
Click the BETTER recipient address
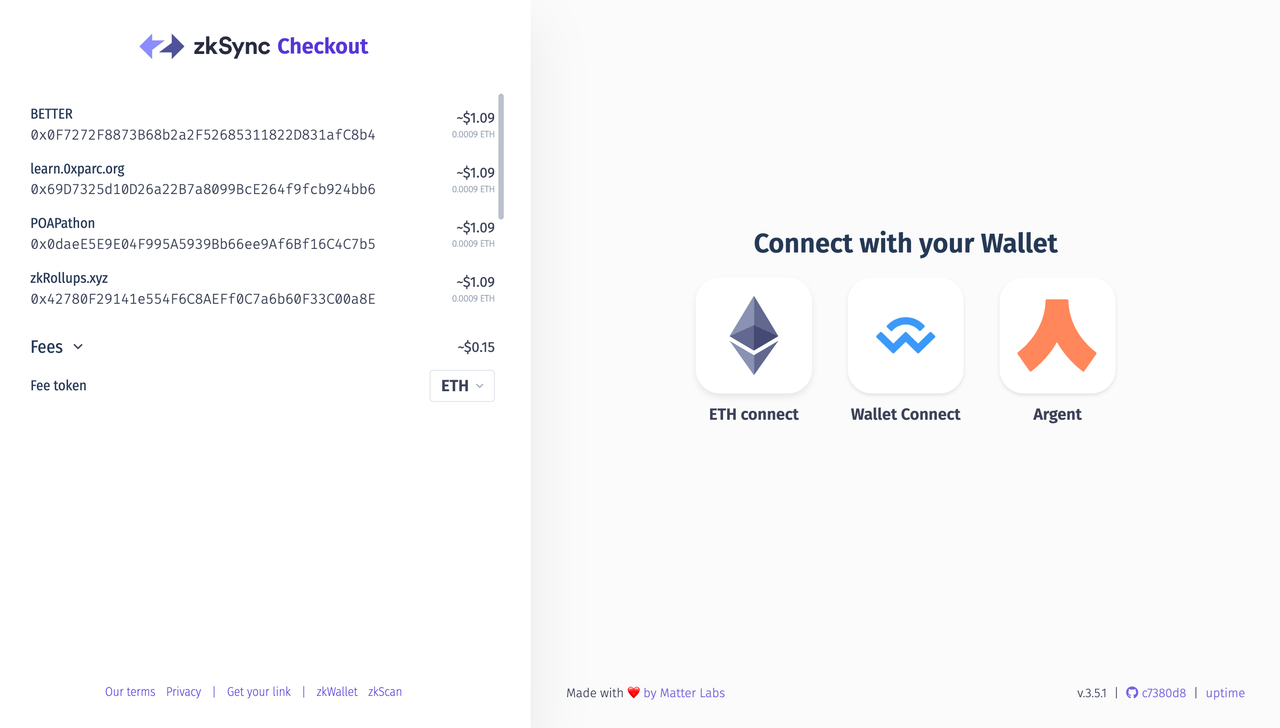(203, 135)
